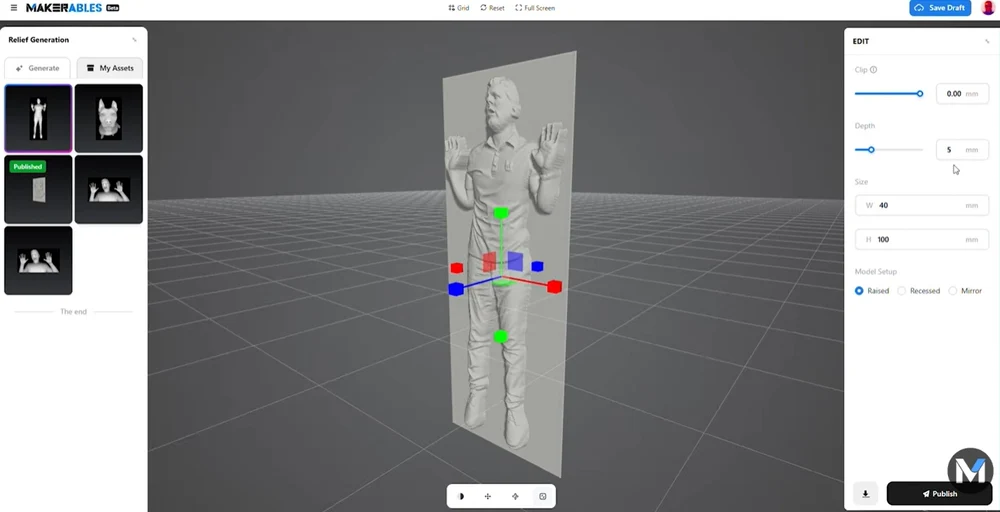Toggle the Grid view in the top bar
Image resolution: width=1000 pixels, height=512 pixels.
[x=459, y=8]
